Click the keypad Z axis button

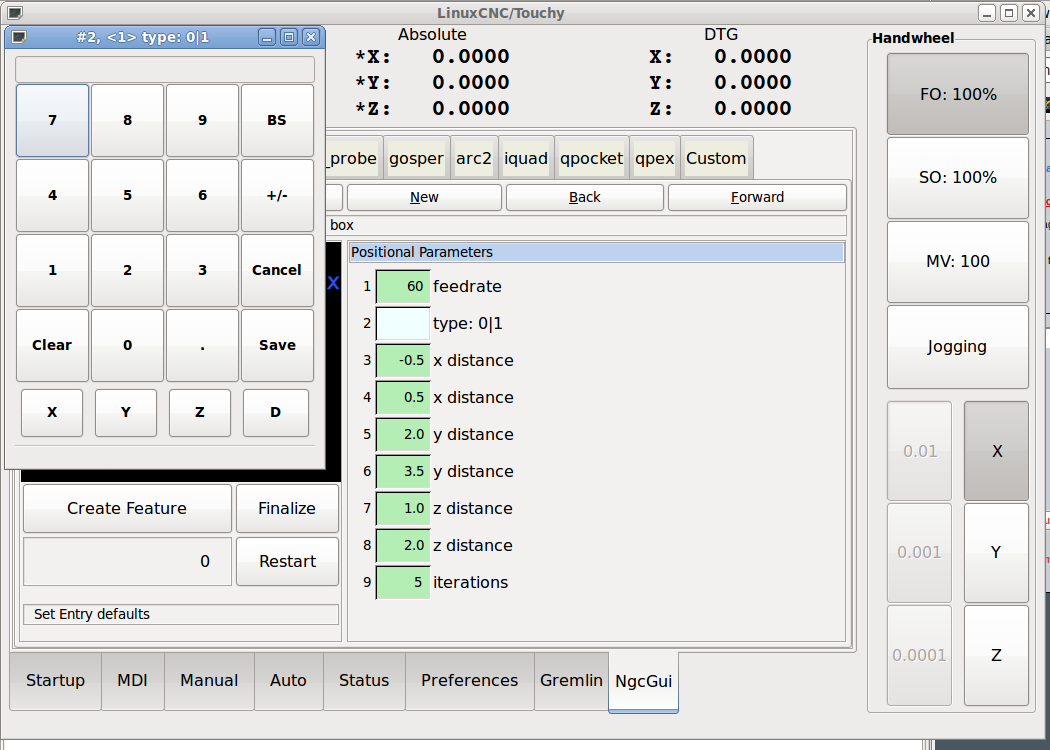tap(200, 412)
